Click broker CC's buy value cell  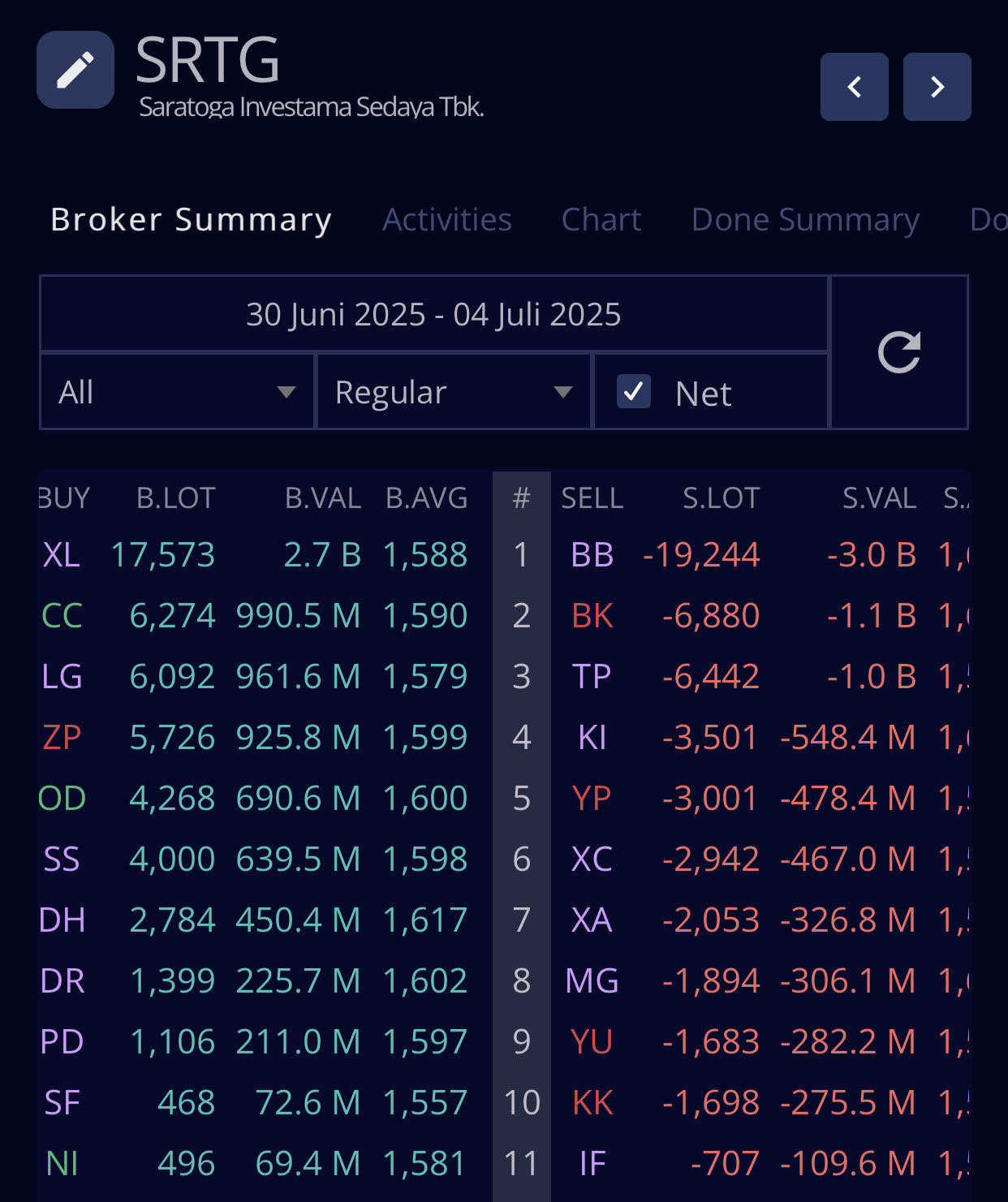(299, 616)
